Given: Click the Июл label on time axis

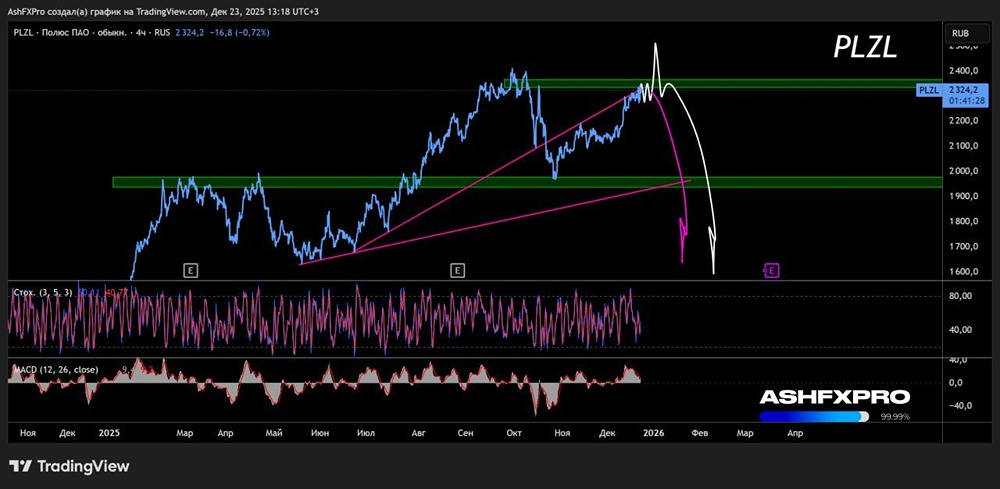Looking at the screenshot, I should (x=366, y=433).
